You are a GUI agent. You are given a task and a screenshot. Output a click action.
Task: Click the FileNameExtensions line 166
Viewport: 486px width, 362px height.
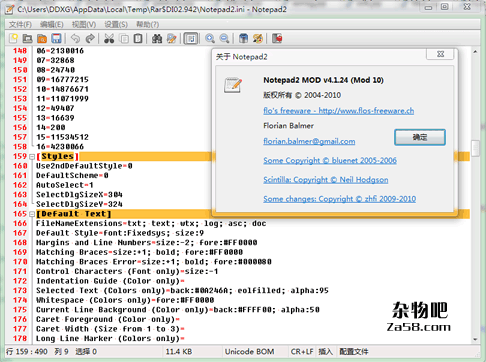point(151,223)
